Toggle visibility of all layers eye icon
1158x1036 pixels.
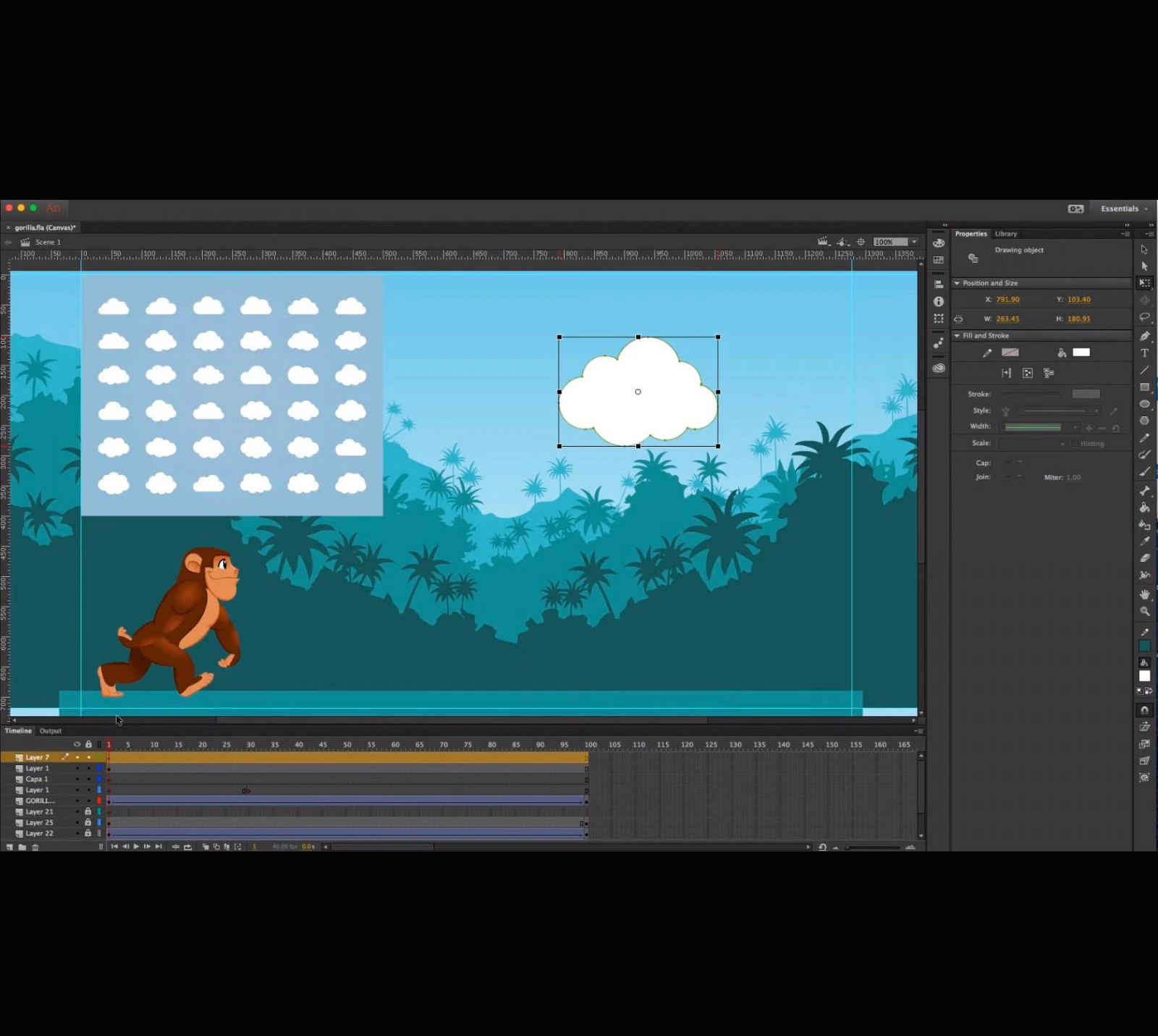77,744
